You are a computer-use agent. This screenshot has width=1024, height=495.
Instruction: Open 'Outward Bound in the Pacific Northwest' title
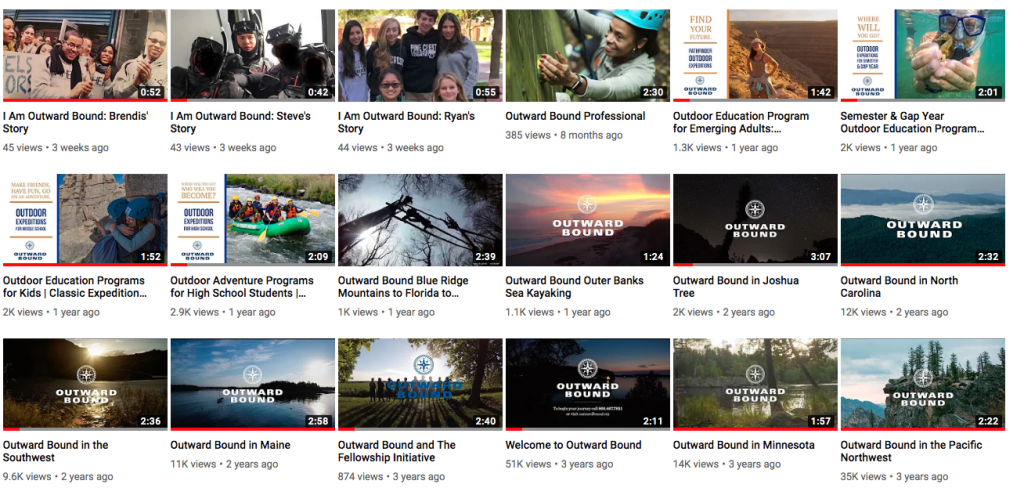911,451
